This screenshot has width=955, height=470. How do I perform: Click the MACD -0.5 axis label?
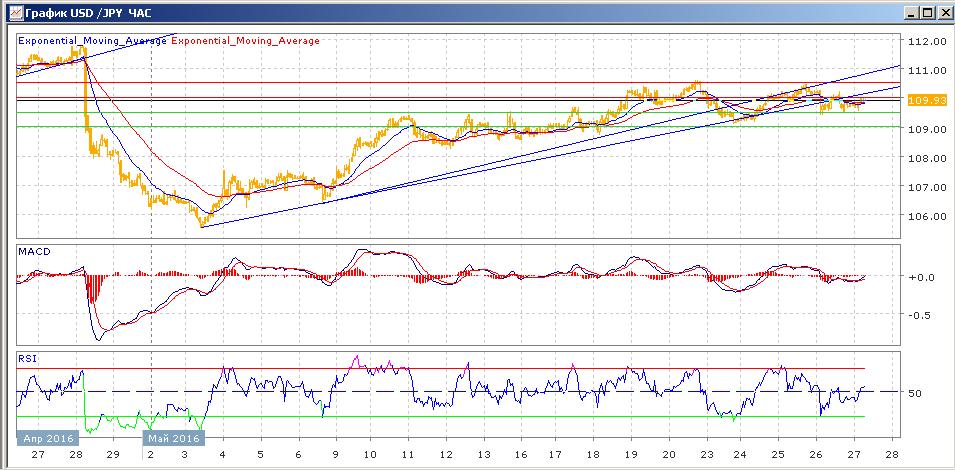922,315
